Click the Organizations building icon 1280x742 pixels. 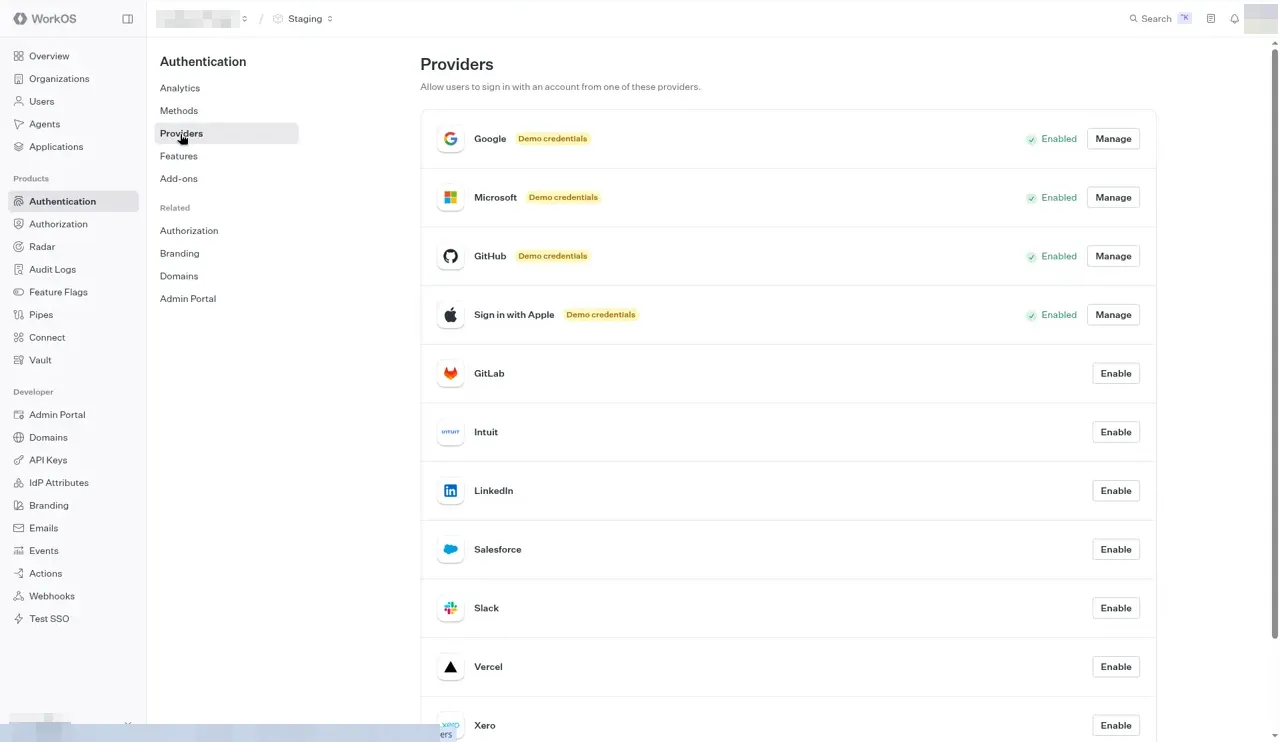coord(19,79)
